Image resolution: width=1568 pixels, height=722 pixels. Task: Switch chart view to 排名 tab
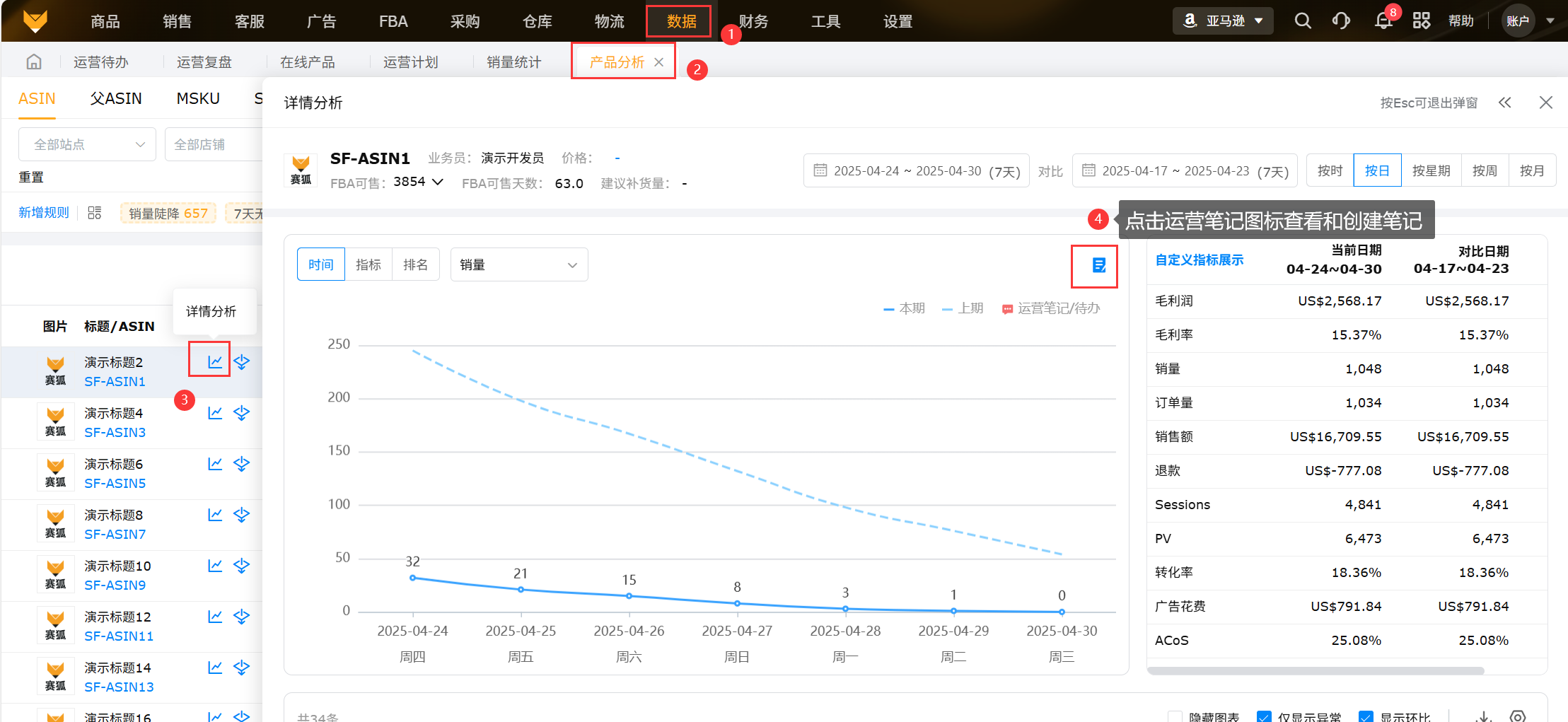416,264
